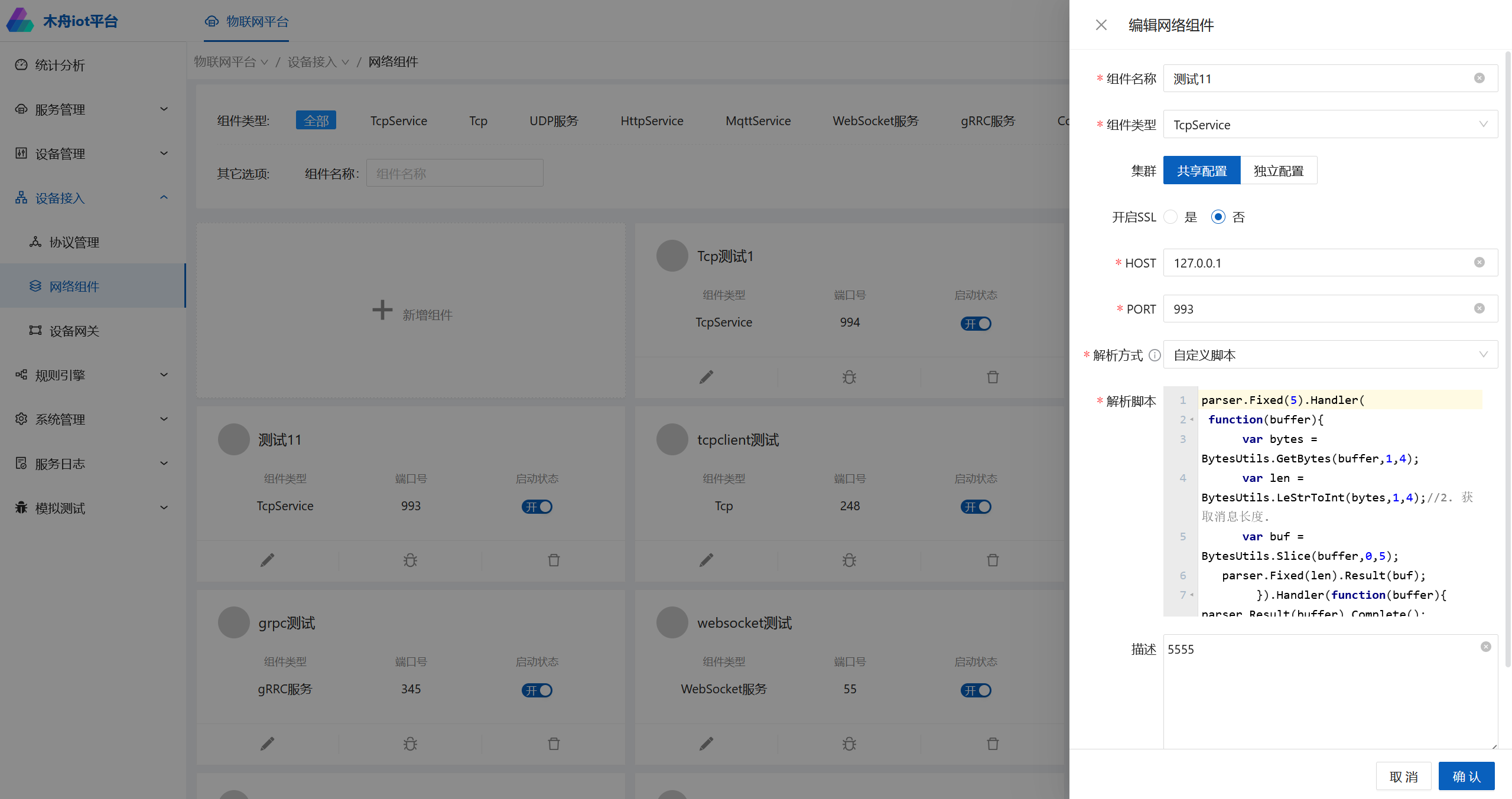Filter by 全部 component type
The image size is (1512, 799).
click(x=316, y=120)
